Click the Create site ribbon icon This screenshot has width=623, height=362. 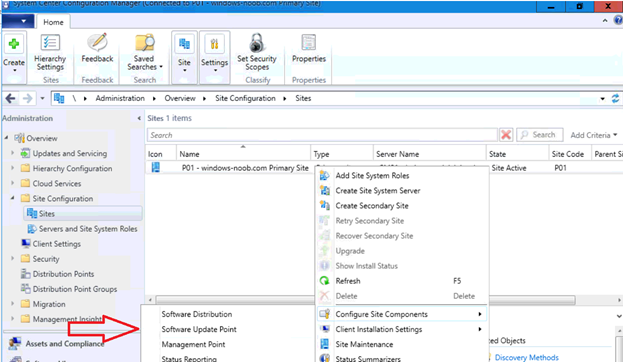(x=14, y=44)
